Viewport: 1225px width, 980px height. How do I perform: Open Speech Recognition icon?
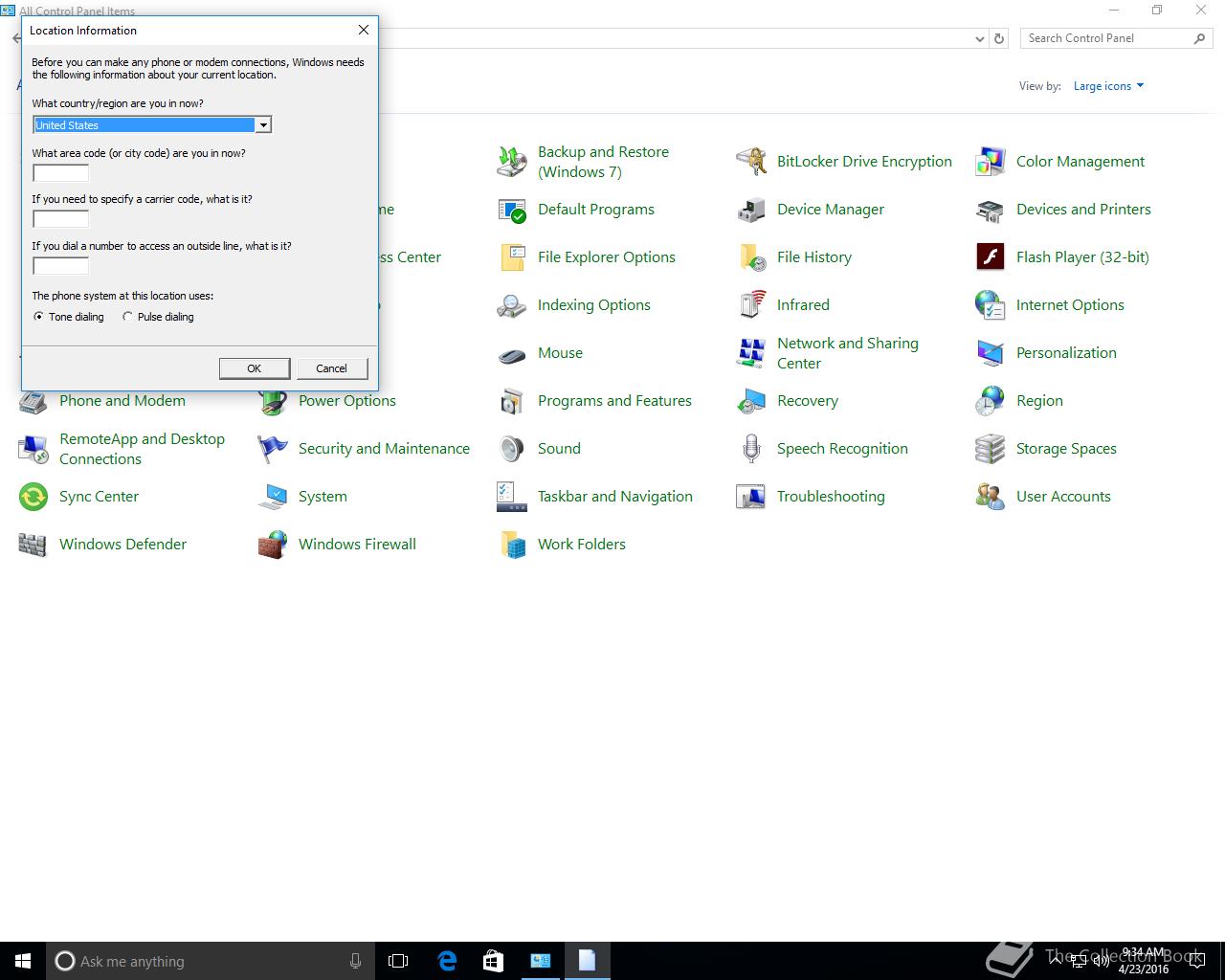751,449
